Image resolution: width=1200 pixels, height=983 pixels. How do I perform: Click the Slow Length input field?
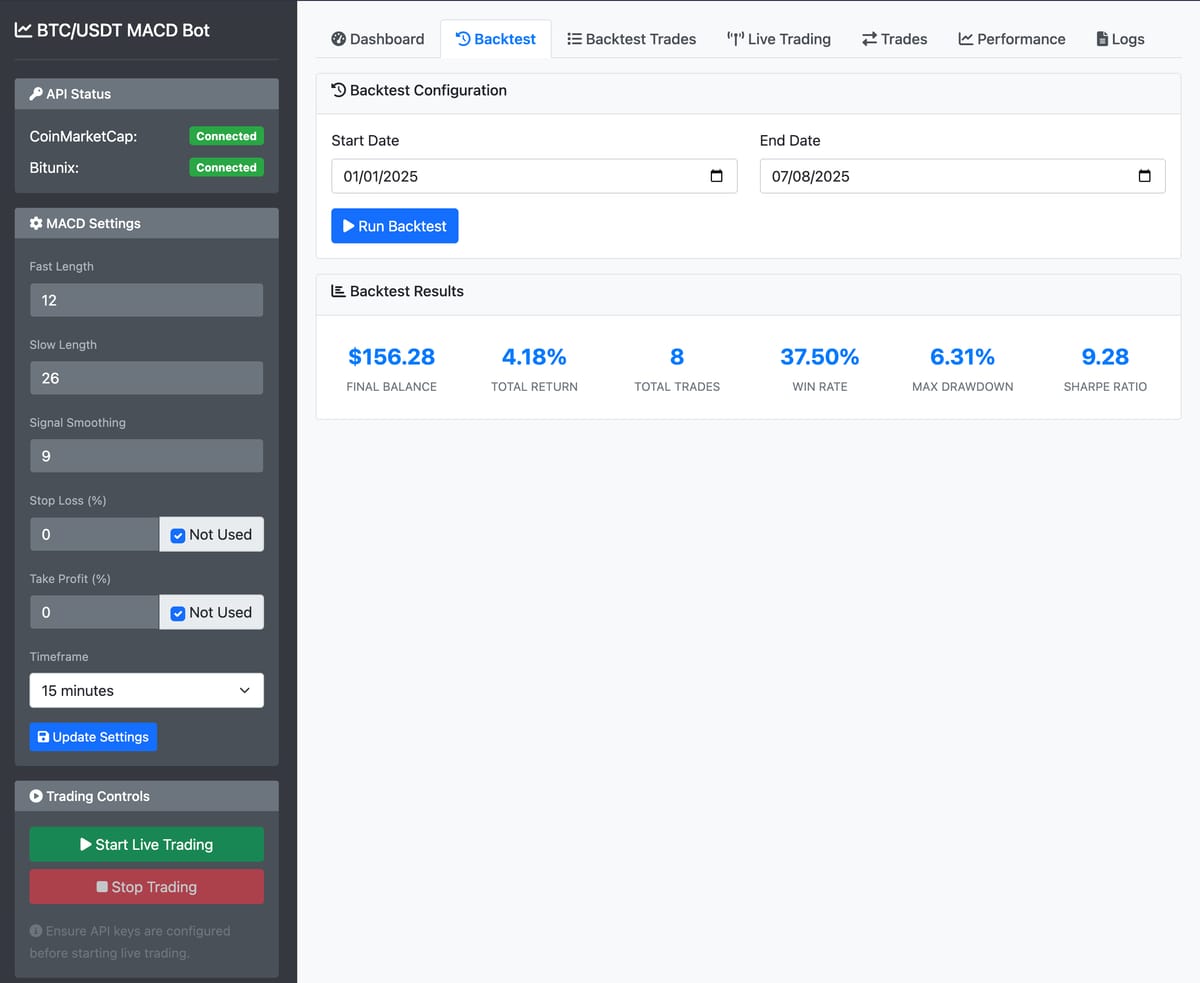(x=147, y=378)
